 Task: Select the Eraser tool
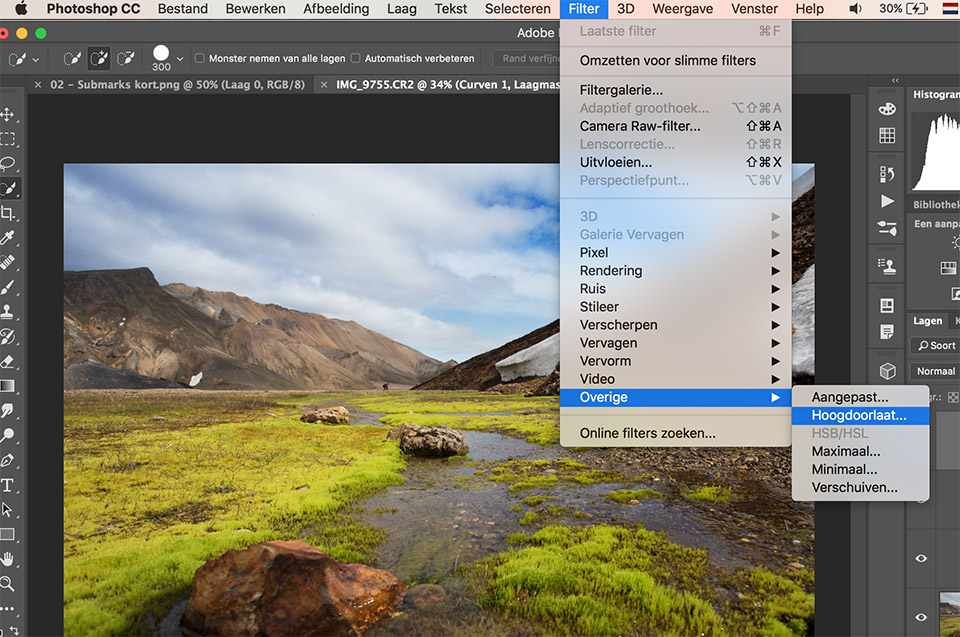[x=7, y=361]
